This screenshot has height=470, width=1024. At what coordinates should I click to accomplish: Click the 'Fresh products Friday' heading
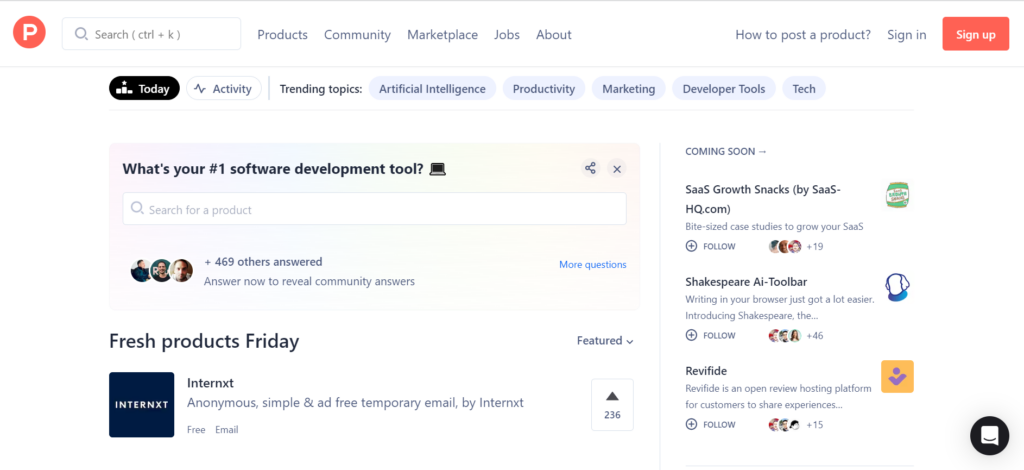pyautogui.click(x=204, y=341)
